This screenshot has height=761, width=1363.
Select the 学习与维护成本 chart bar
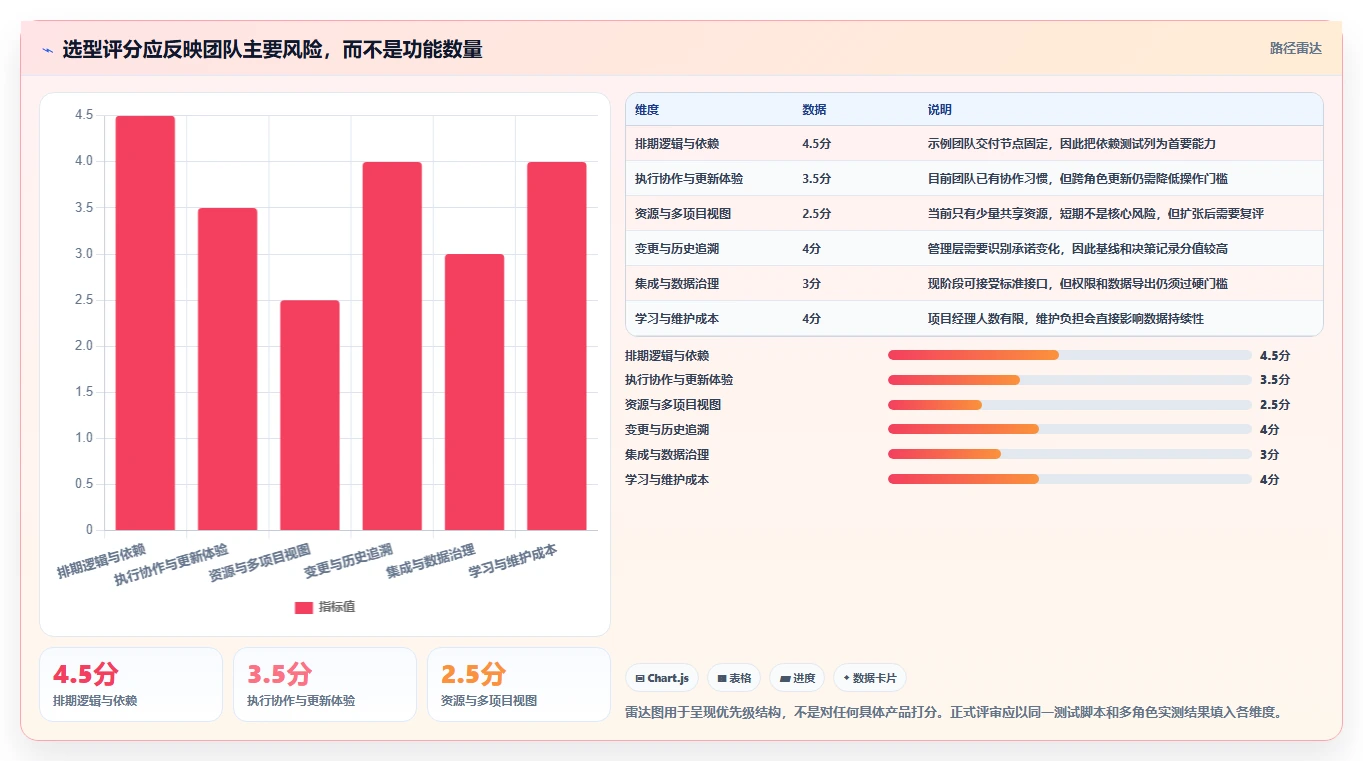click(x=557, y=346)
